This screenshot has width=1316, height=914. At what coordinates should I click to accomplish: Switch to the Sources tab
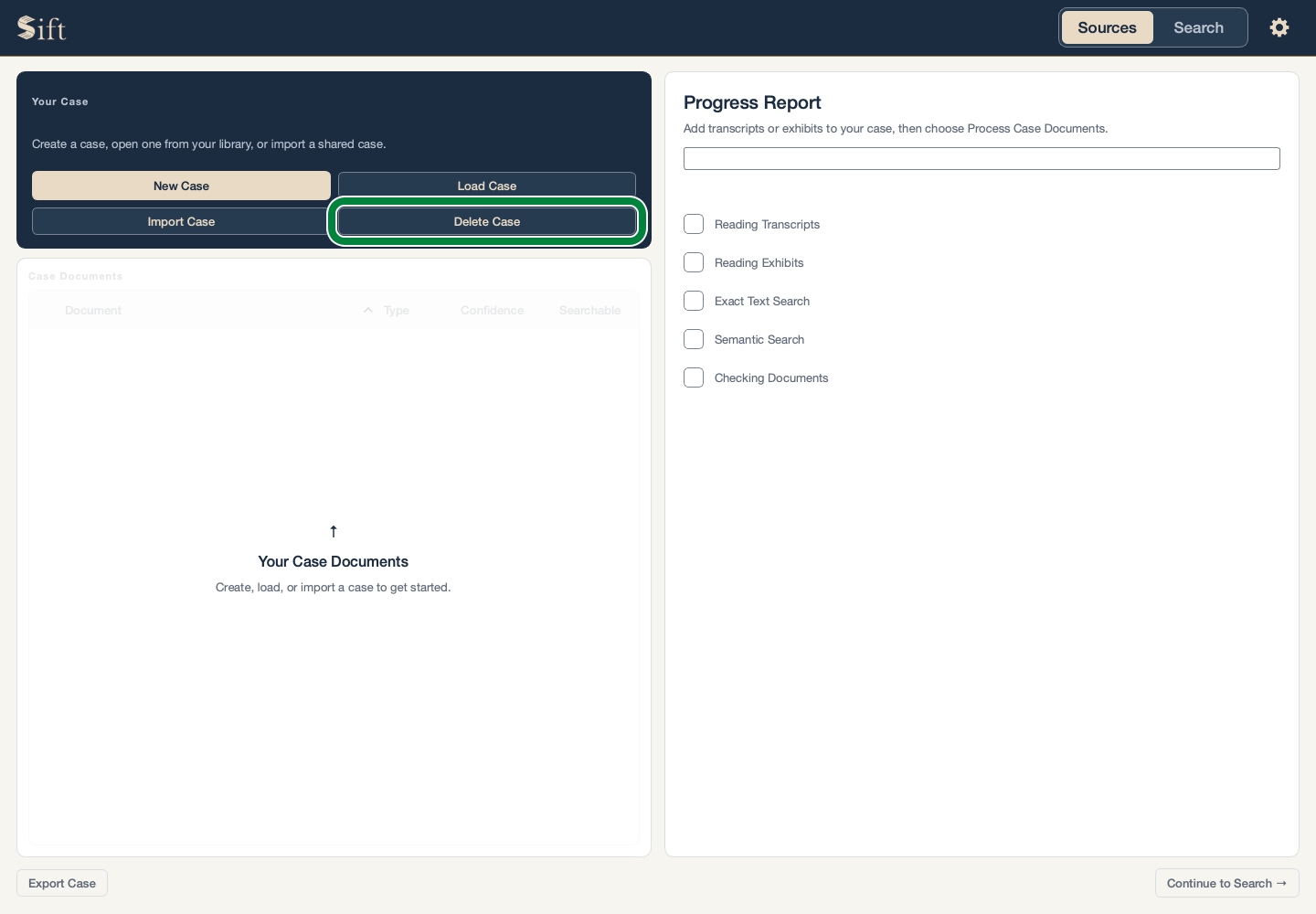(1107, 27)
